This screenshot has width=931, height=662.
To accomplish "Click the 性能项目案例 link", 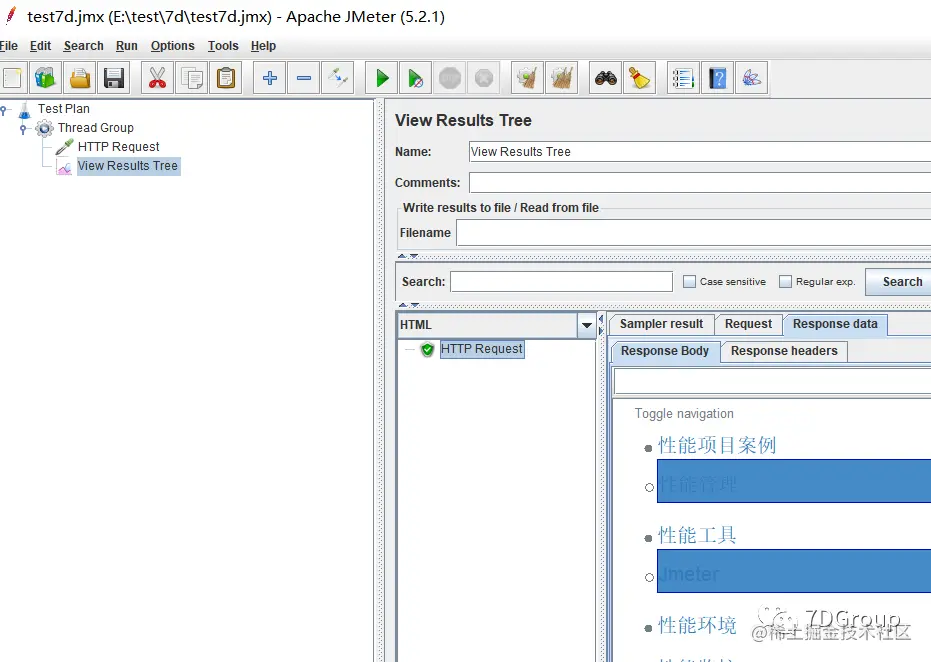I will (x=717, y=445).
